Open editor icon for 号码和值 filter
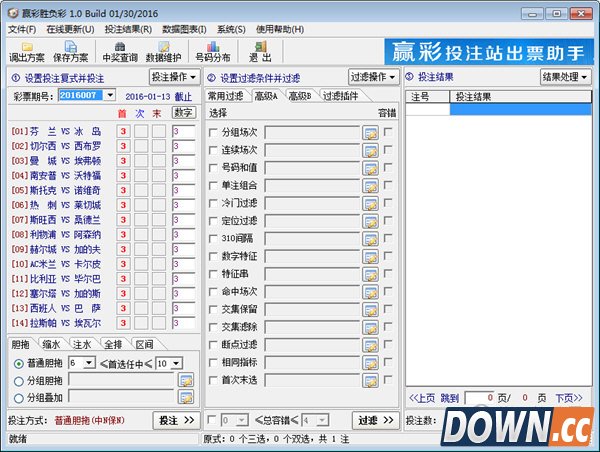This screenshot has width=600, height=452. [x=370, y=168]
